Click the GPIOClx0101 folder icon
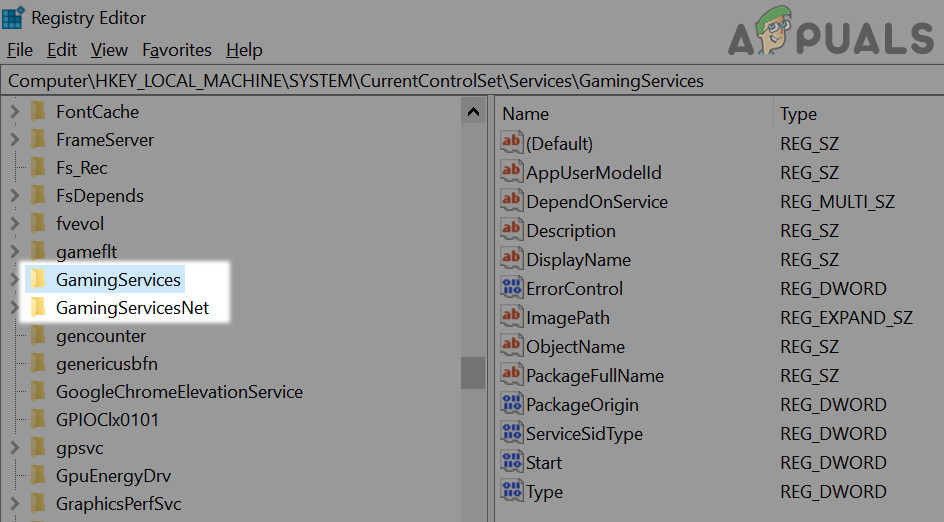This screenshot has height=522, width=944. 38,420
